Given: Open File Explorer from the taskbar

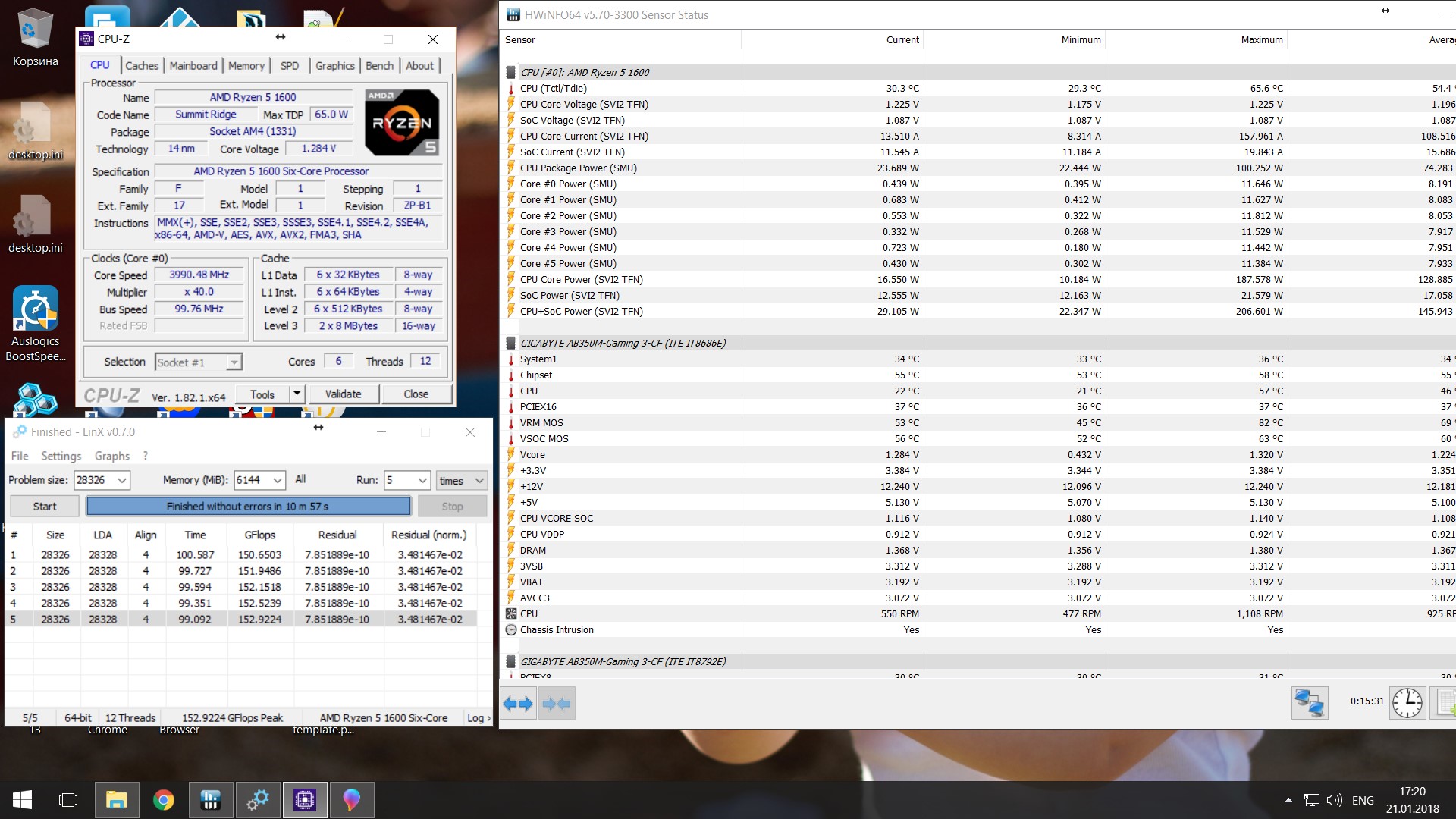Looking at the screenshot, I should coord(116,800).
